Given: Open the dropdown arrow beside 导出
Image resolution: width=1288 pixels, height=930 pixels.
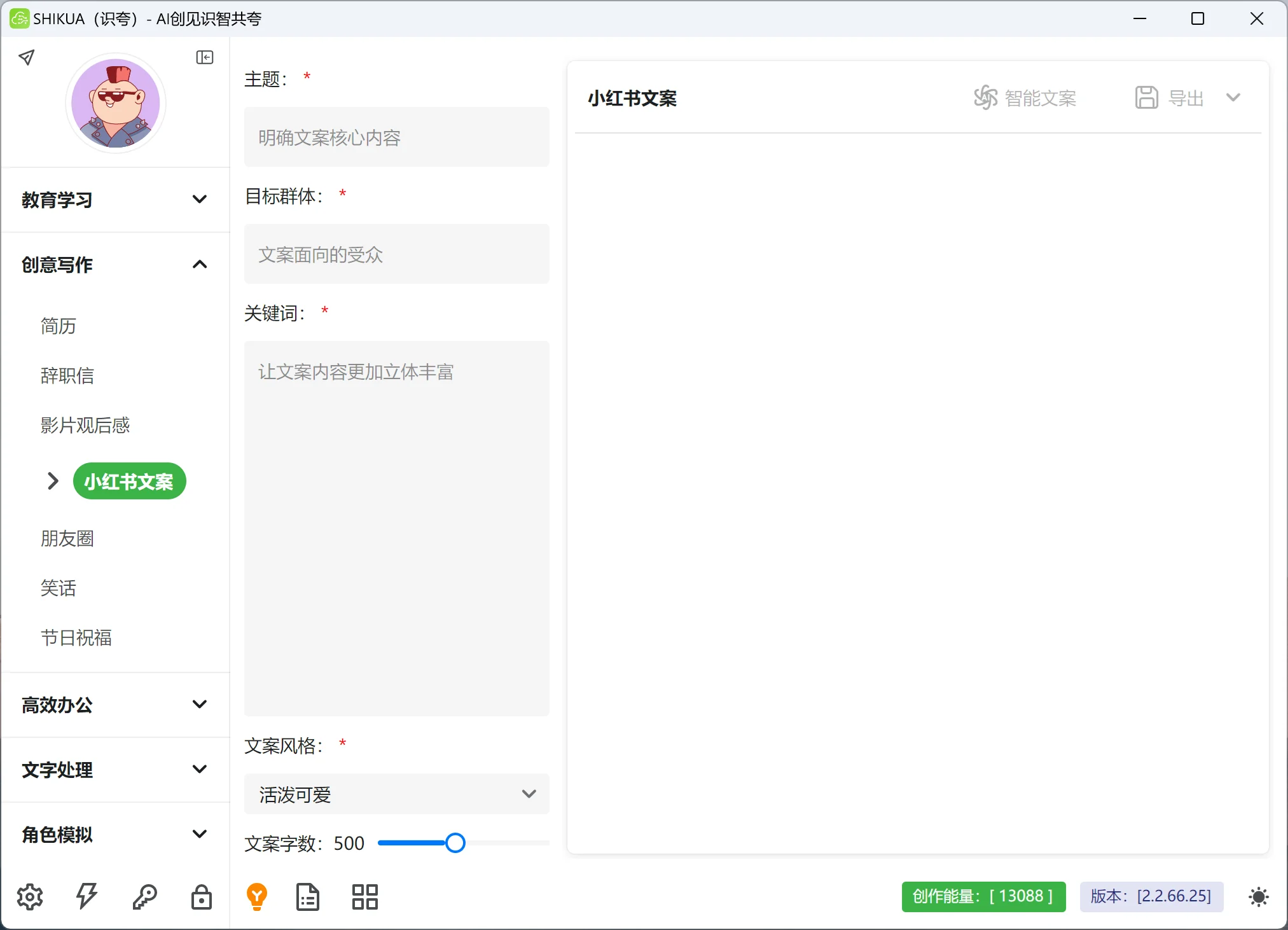Looking at the screenshot, I should click(1233, 97).
